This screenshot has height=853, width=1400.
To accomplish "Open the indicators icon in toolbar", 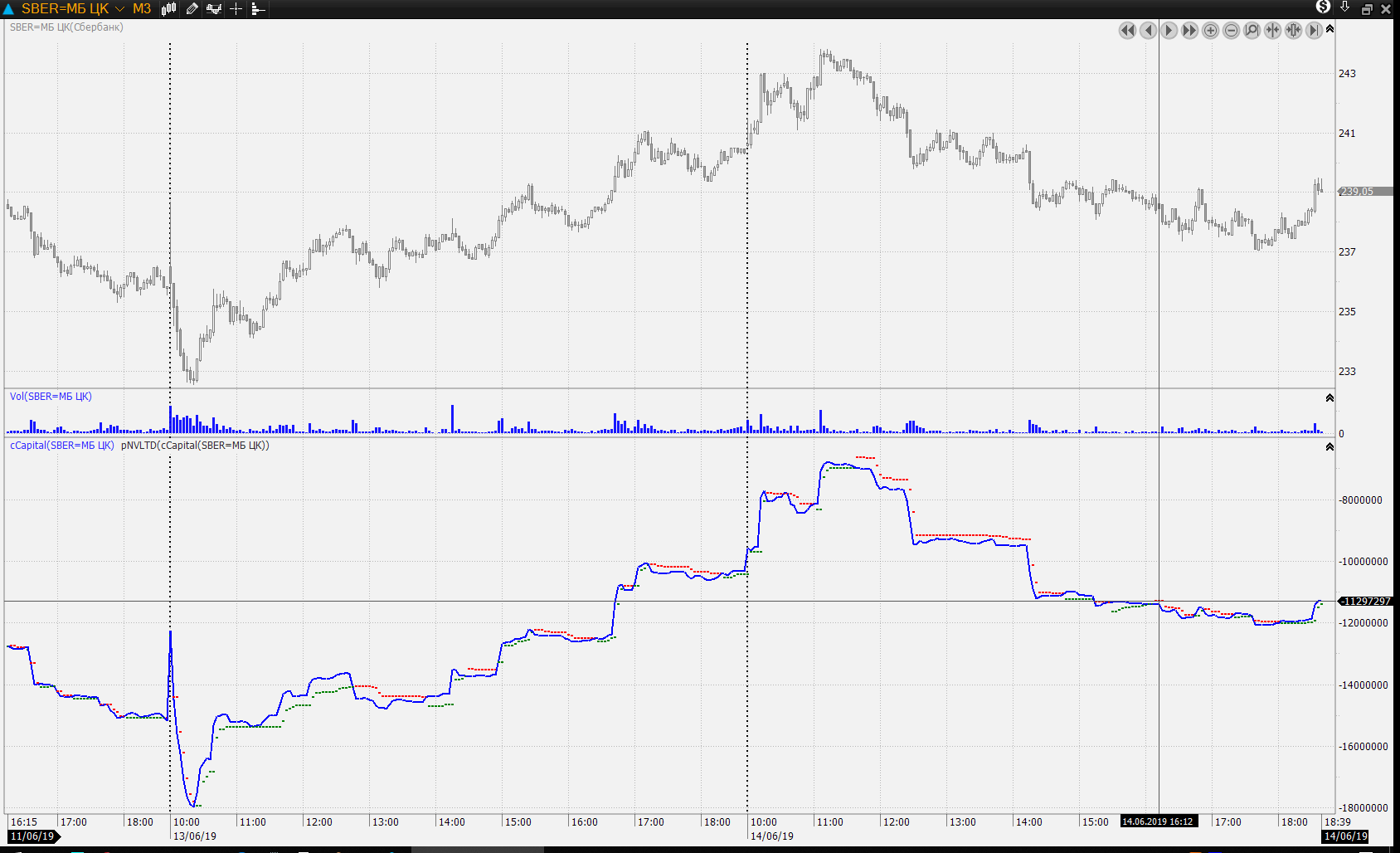I will tap(214, 9).
